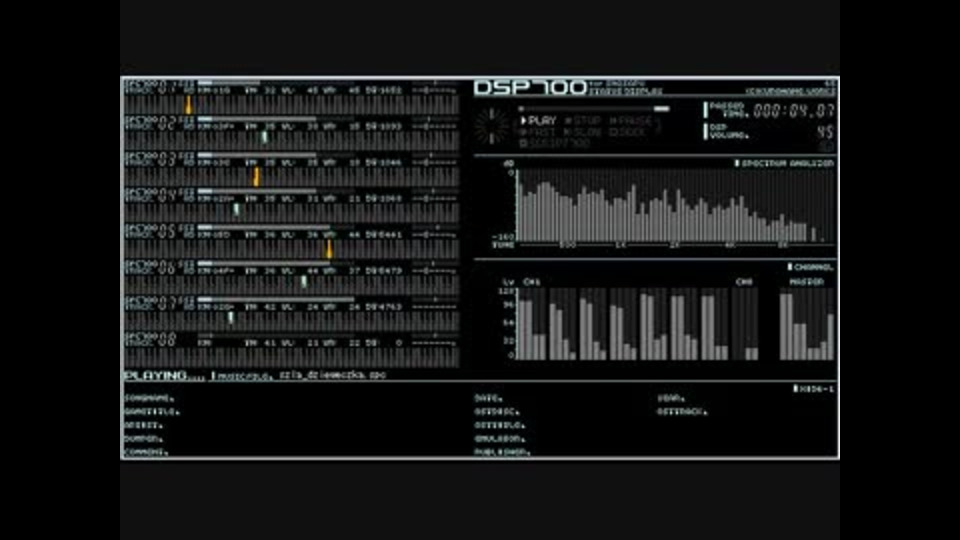Click the MASTER level meter bars

tap(807, 324)
